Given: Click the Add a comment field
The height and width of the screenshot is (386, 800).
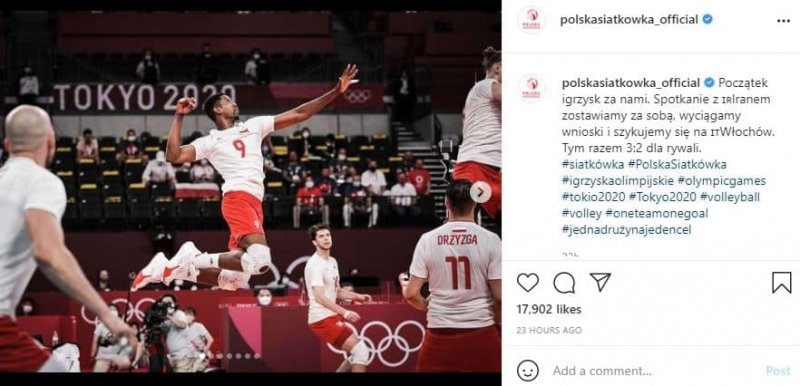Looking at the screenshot, I should click(x=653, y=371).
